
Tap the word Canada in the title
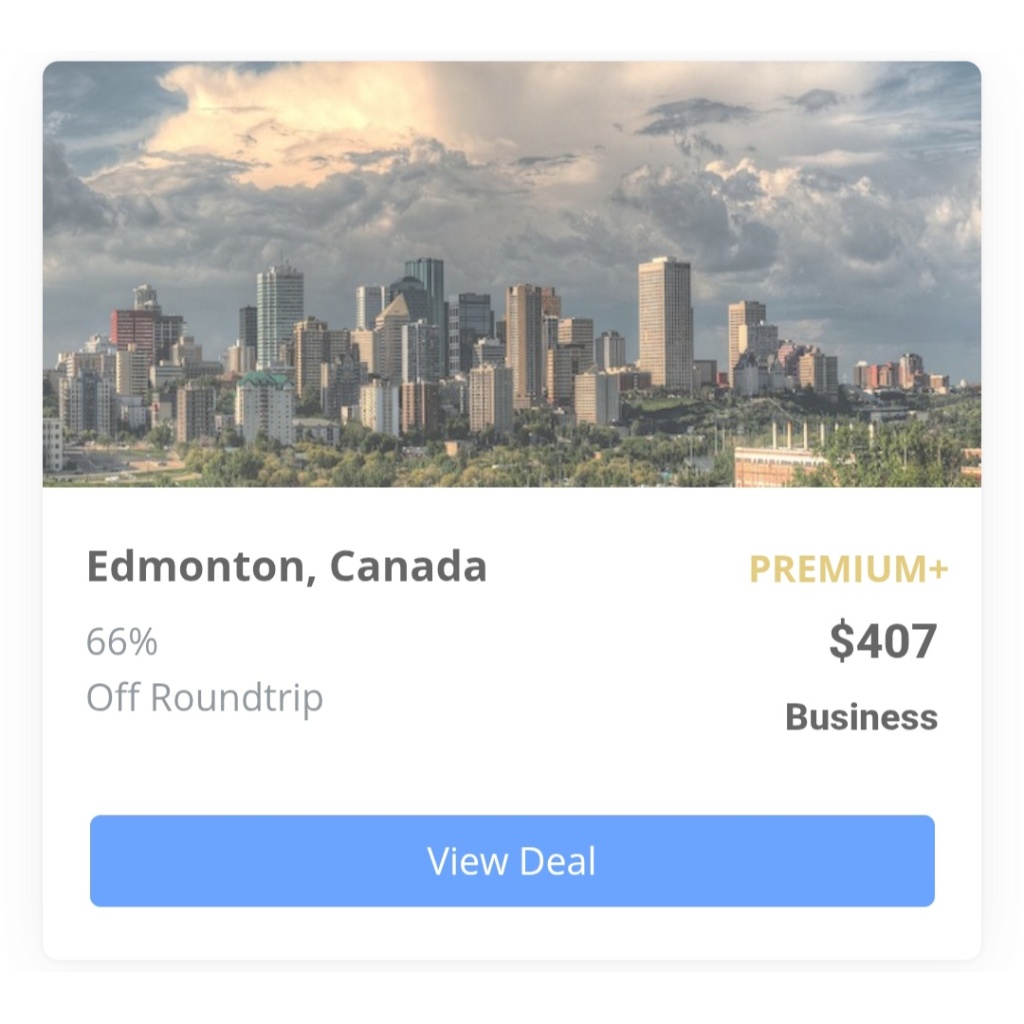click(x=408, y=566)
